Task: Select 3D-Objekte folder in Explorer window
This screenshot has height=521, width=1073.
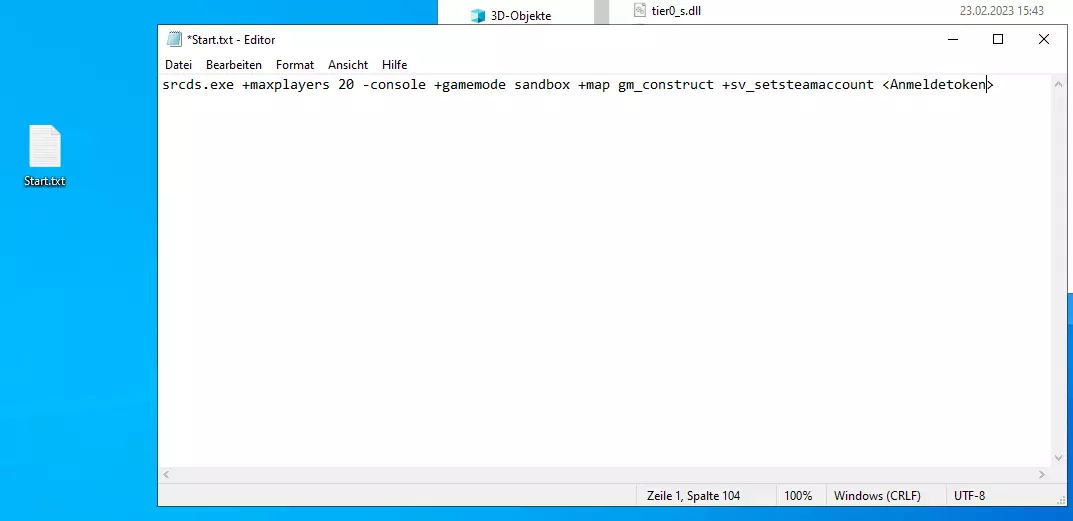Action: pyautogui.click(x=521, y=16)
